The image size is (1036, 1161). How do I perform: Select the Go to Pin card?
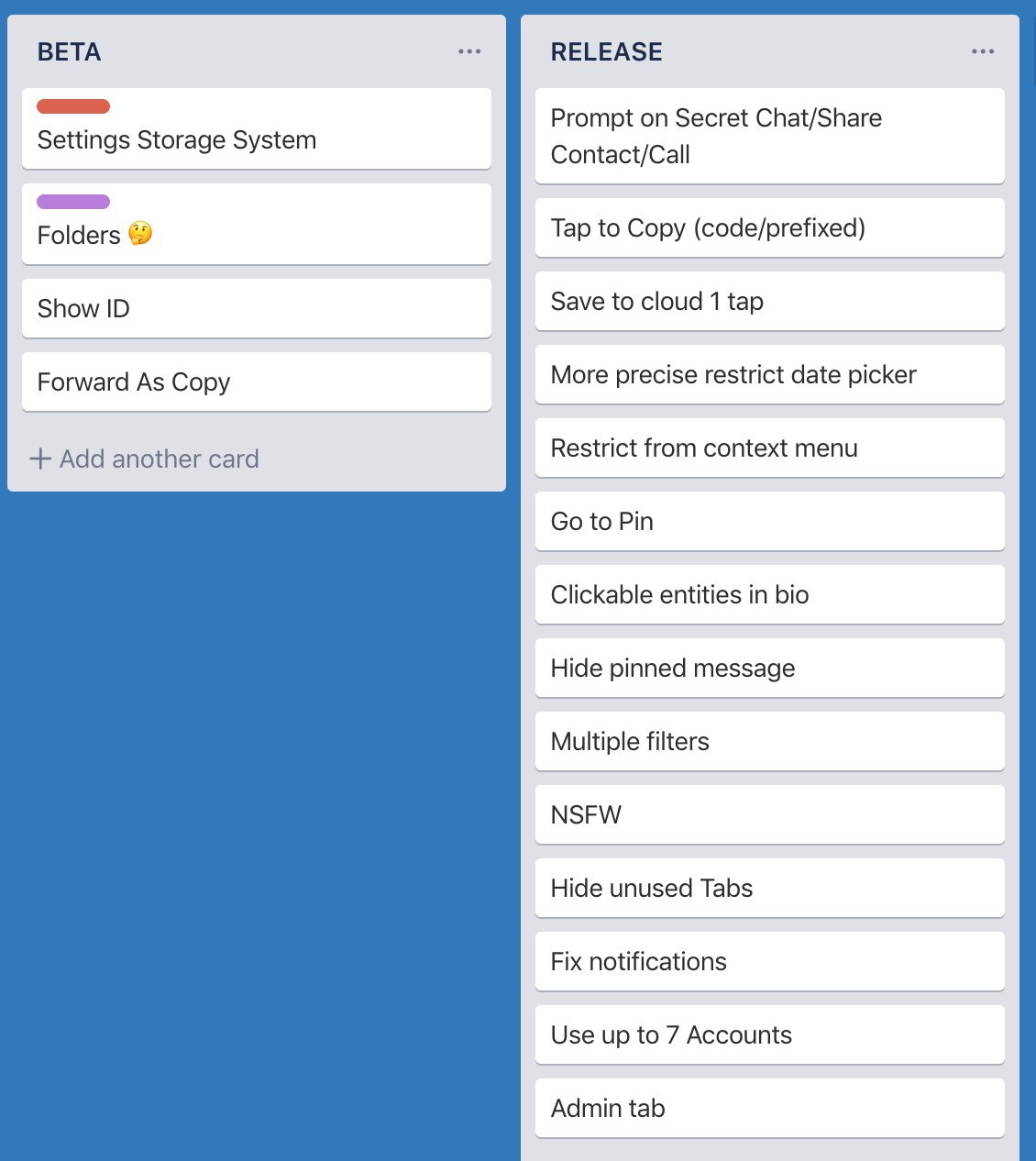click(x=770, y=521)
